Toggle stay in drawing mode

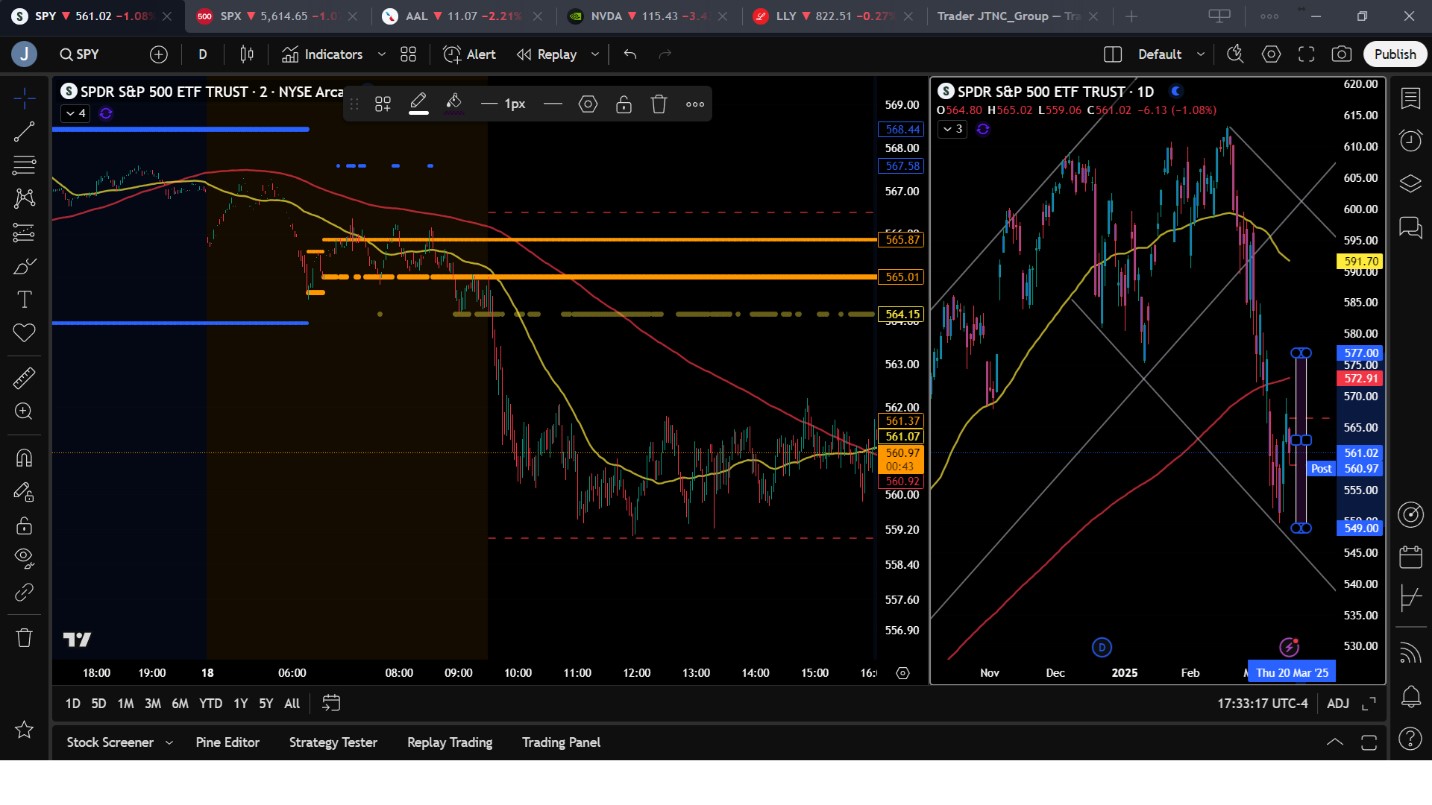pos(24,491)
